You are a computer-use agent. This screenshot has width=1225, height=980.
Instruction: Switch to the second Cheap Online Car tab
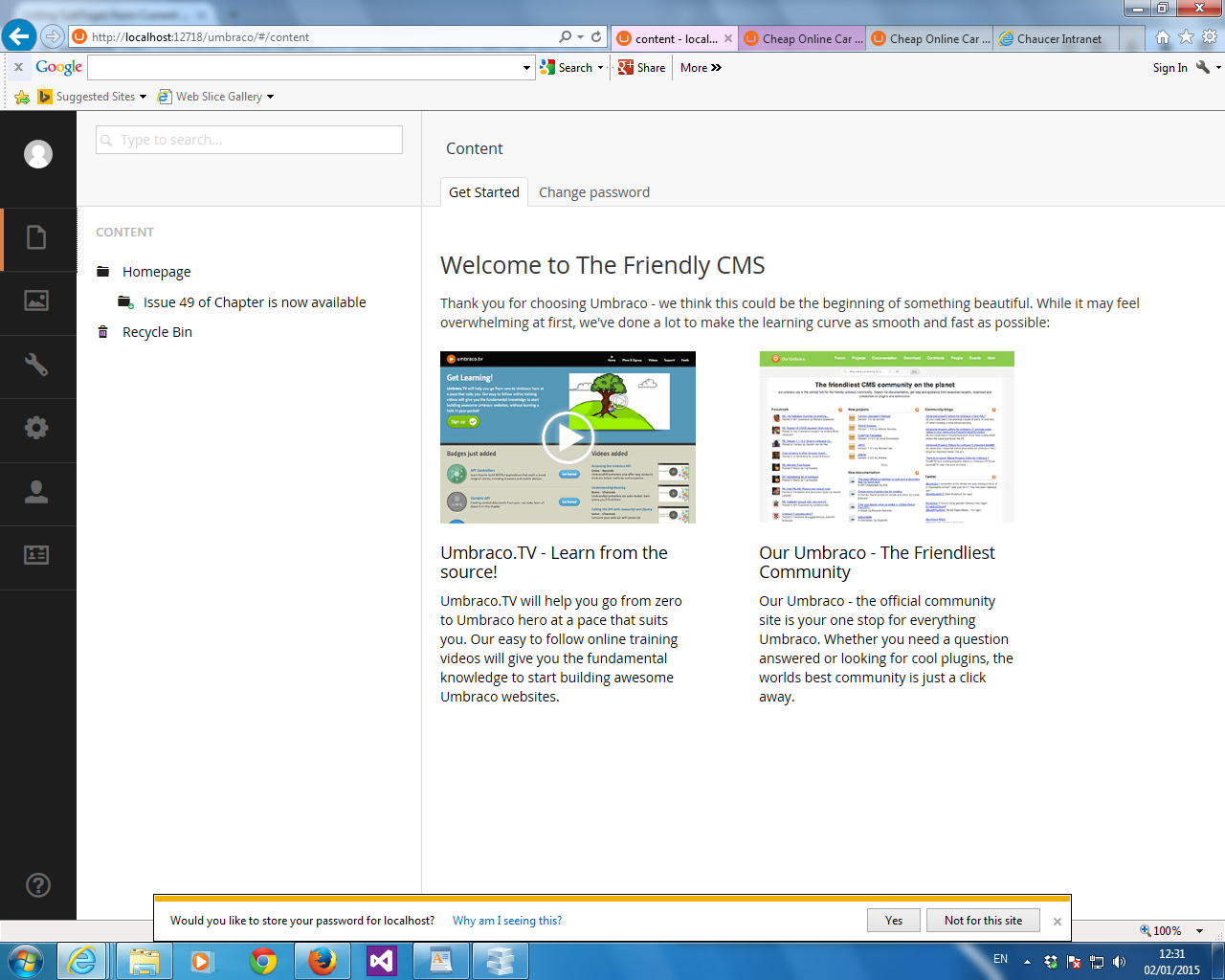tap(929, 39)
